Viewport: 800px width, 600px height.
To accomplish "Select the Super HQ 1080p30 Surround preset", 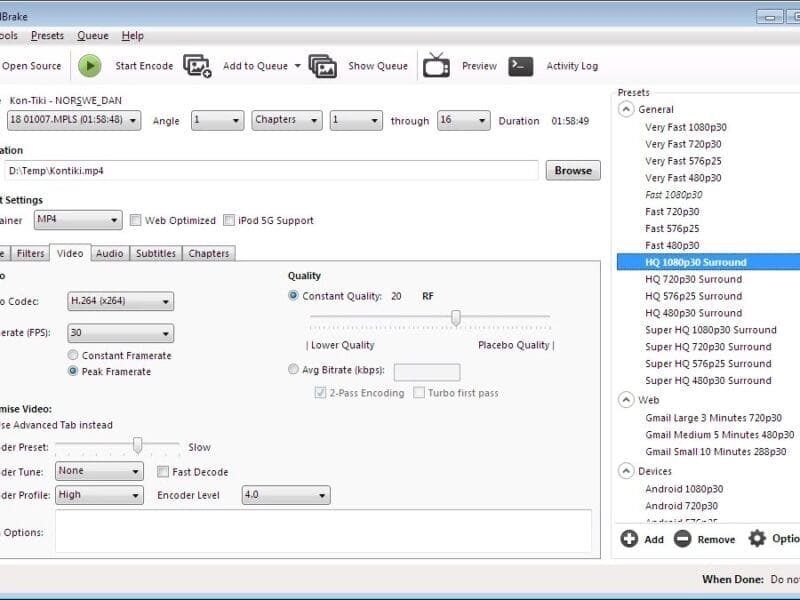I will (710, 330).
